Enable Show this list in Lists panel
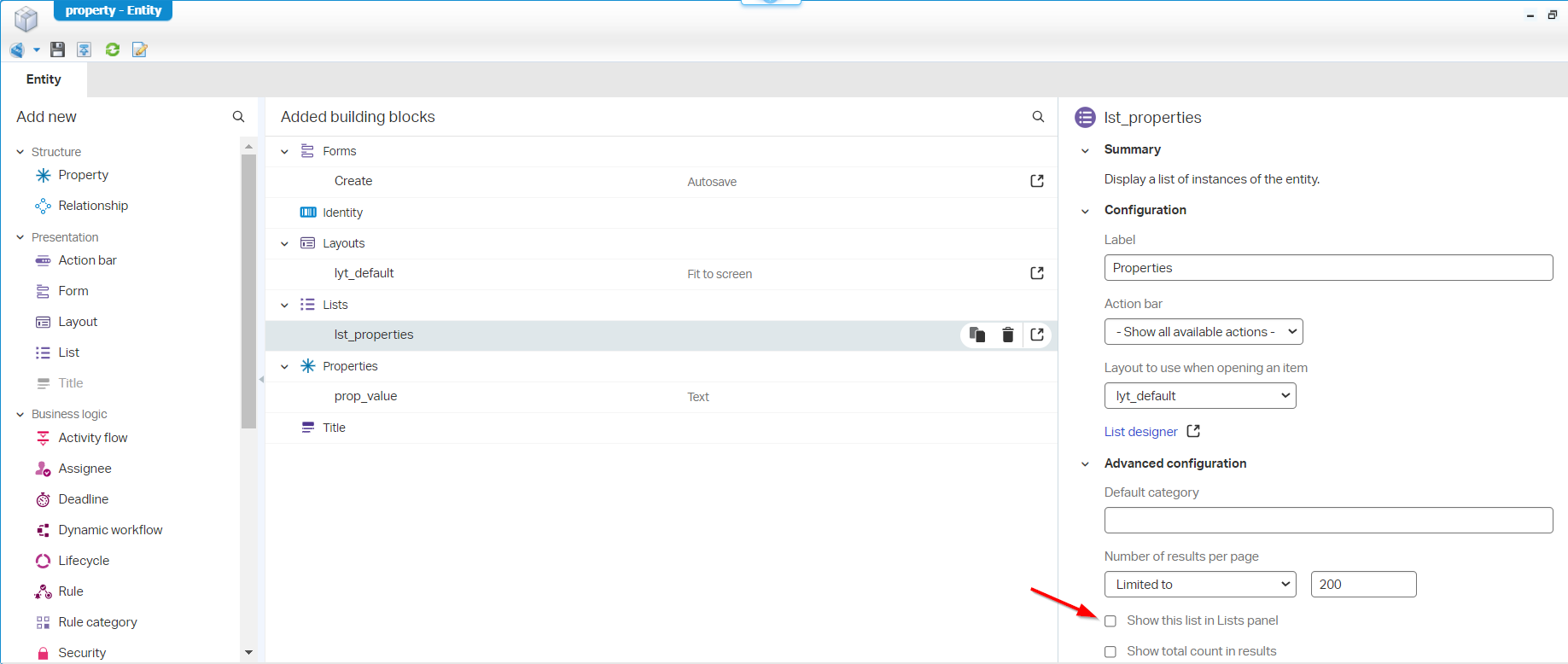The height and width of the screenshot is (664, 1568). tap(1110, 620)
